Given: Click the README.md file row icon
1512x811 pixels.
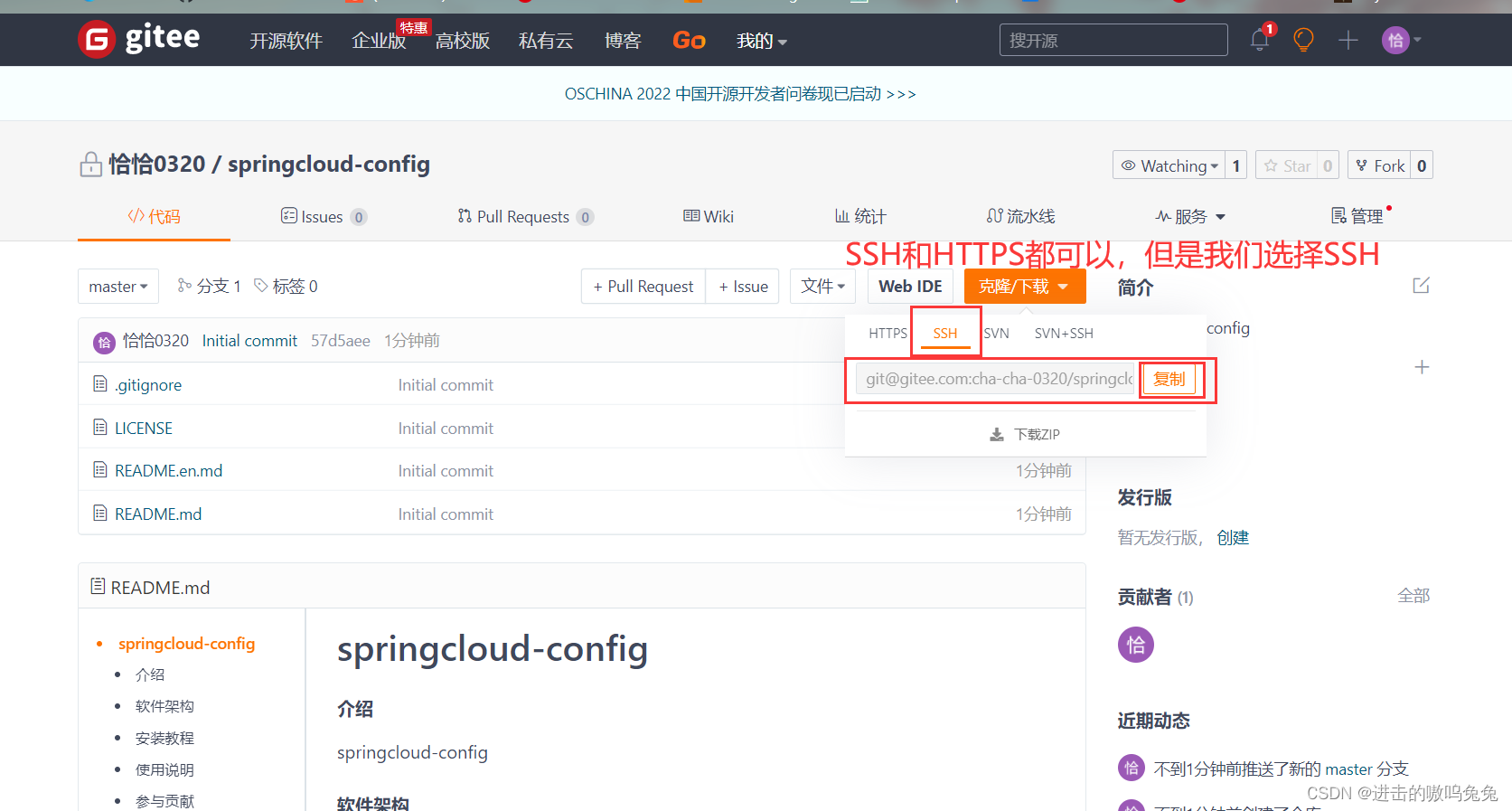Looking at the screenshot, I should (100, 513).
